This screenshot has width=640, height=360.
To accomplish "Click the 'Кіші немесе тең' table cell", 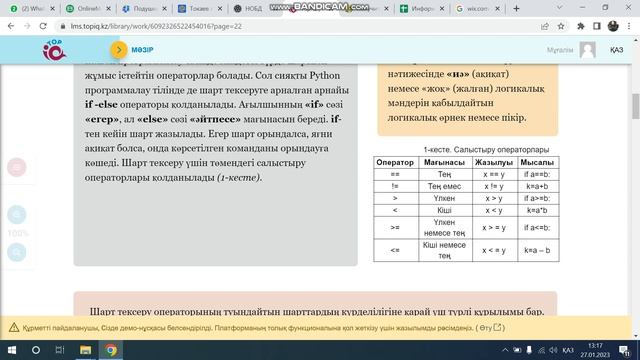I will [x=444, y=250].
